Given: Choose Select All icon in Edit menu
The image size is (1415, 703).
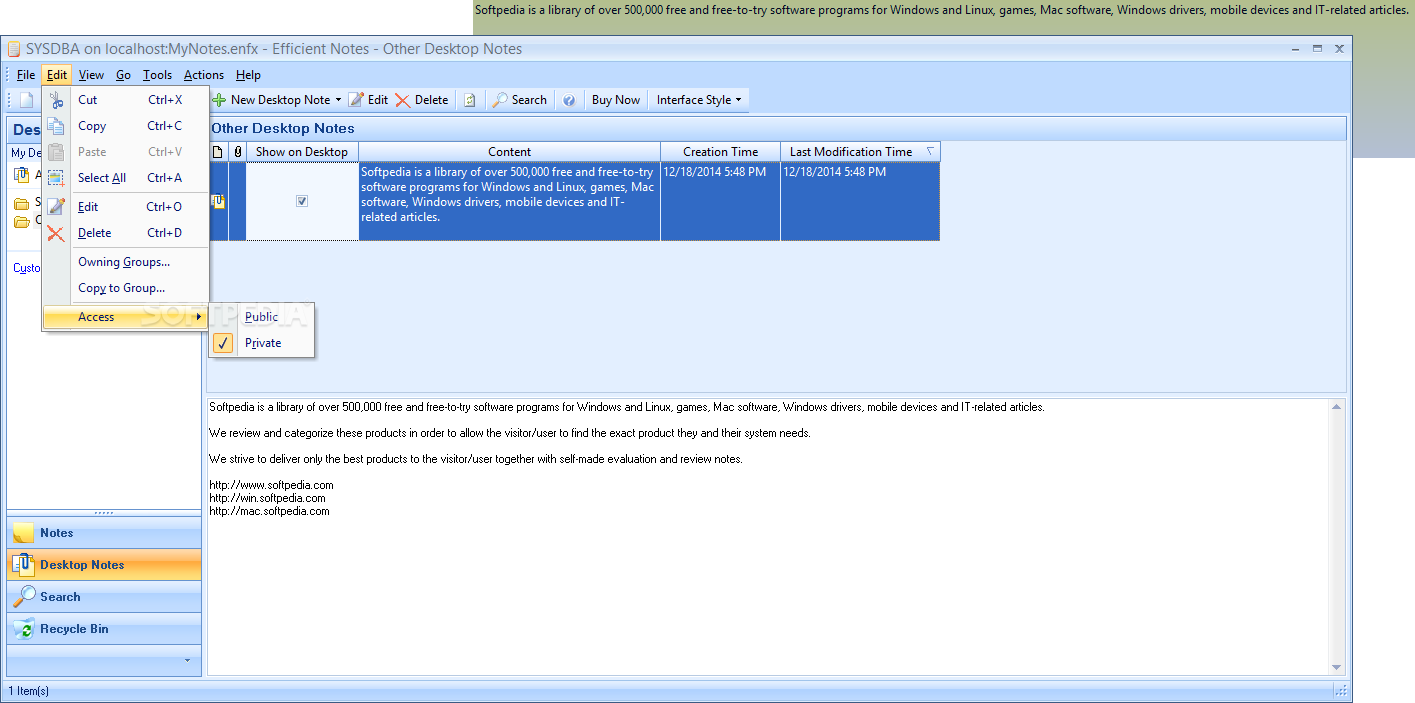Looking at the screenshot, I should click(x=56, y=178).
